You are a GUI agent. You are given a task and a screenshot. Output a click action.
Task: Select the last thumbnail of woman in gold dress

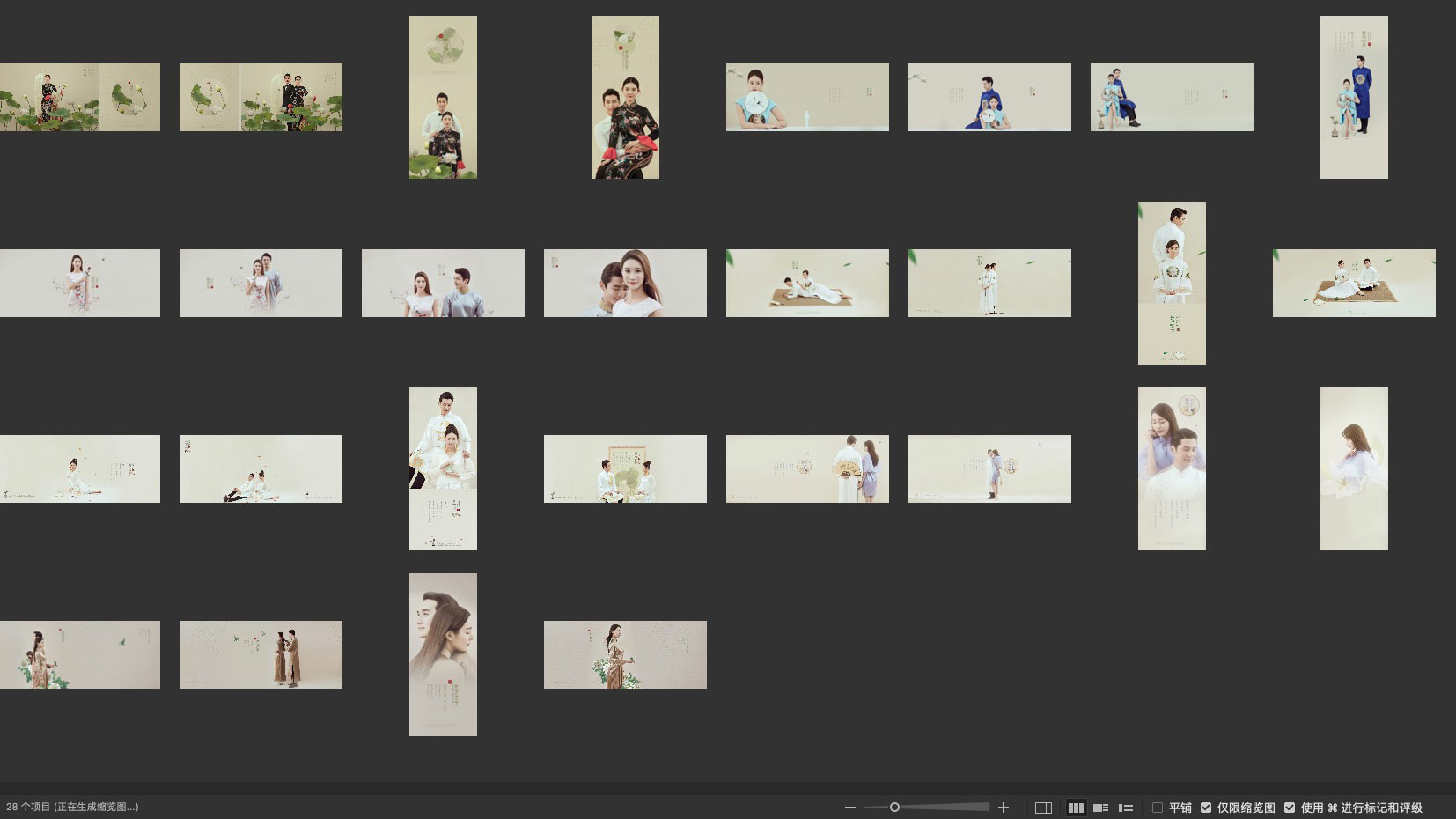625,654
